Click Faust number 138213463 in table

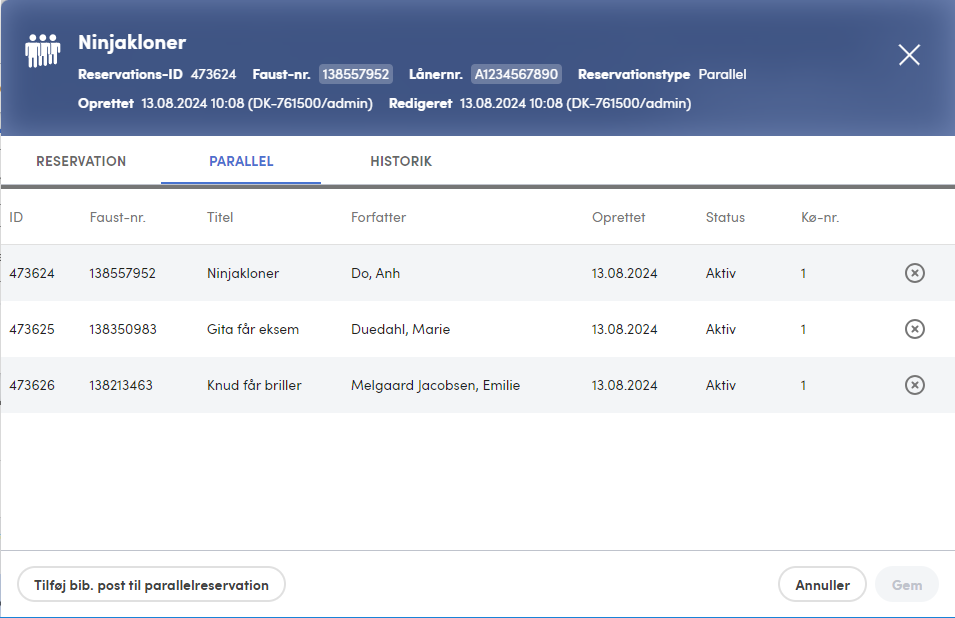121,385
